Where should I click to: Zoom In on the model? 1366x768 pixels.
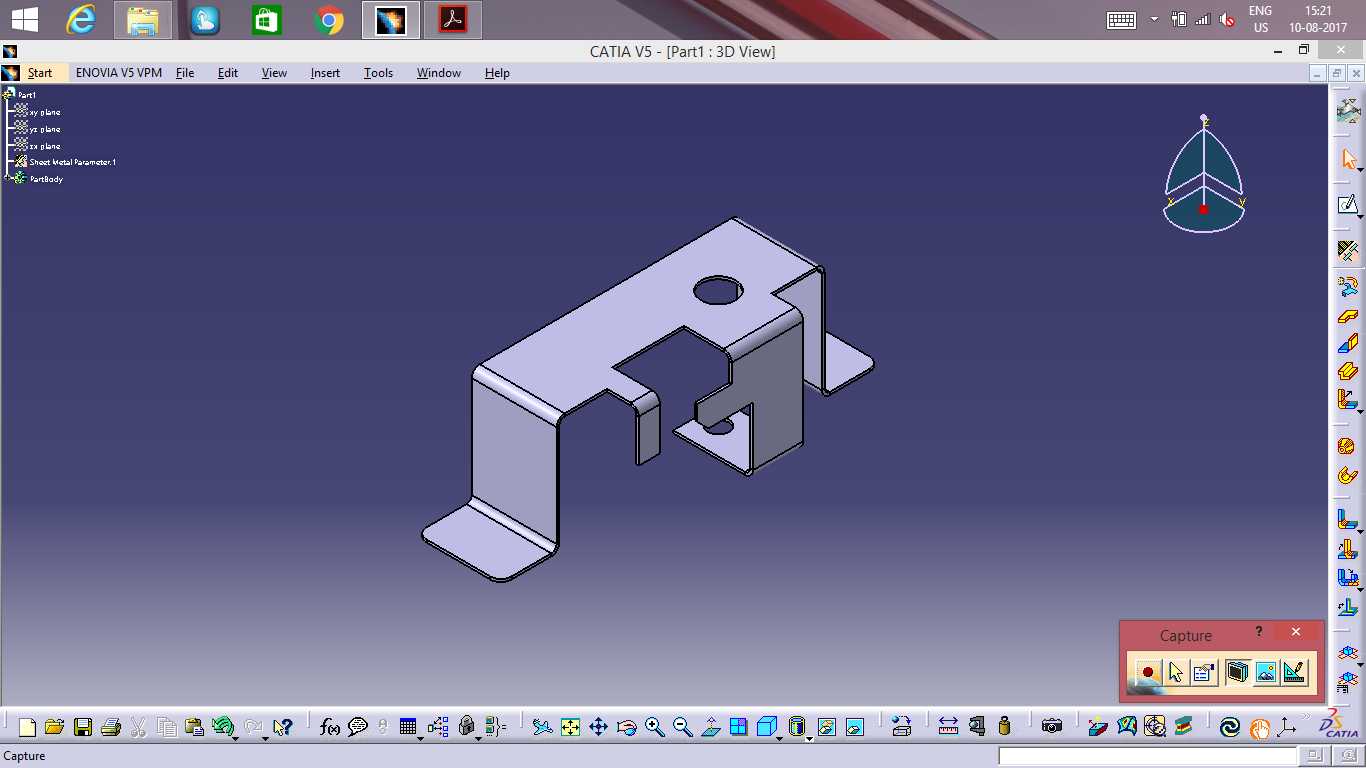pyautogui.click(x=654, y=727)
